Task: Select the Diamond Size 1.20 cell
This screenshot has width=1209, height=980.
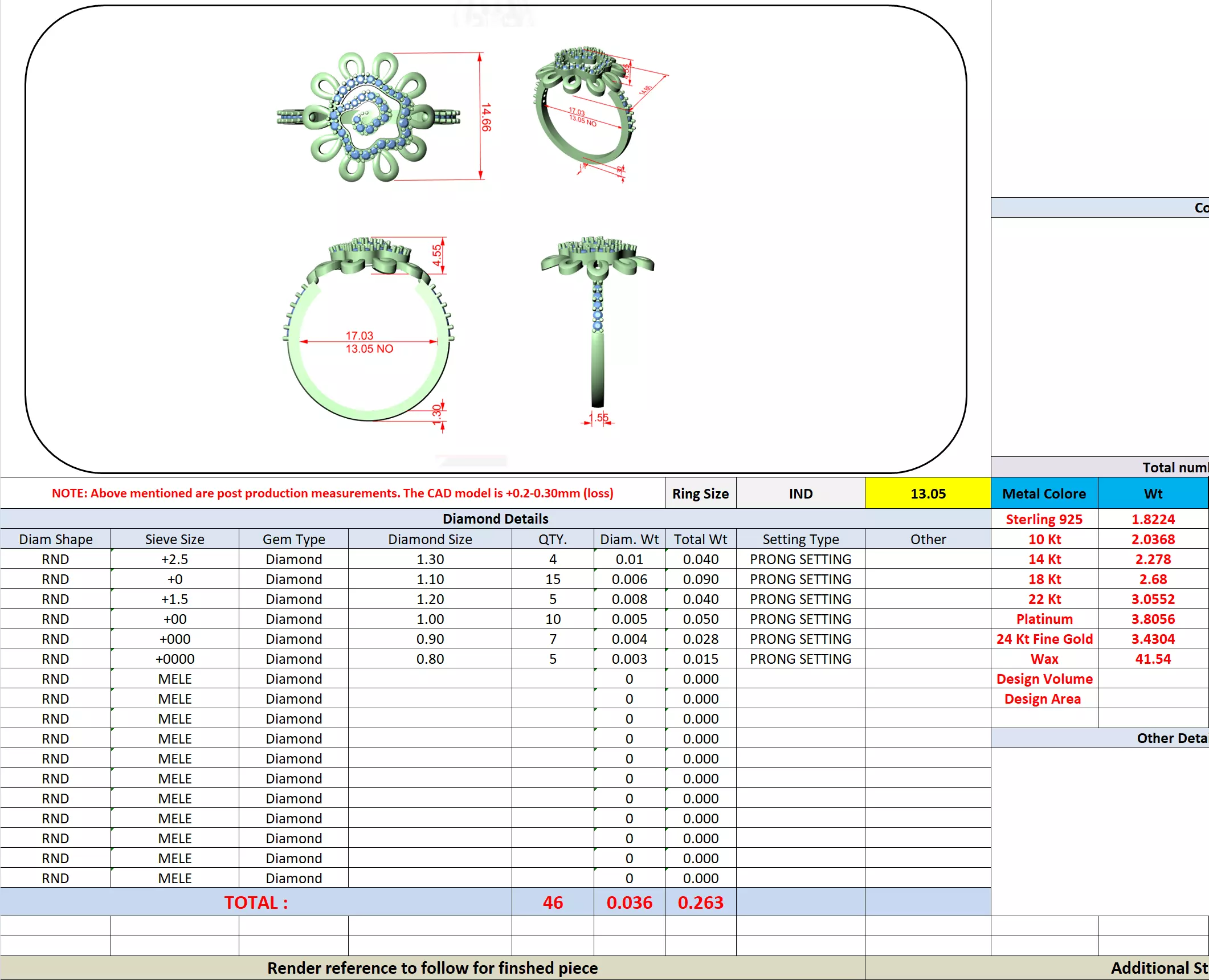Action: click(x=430, y=599)
